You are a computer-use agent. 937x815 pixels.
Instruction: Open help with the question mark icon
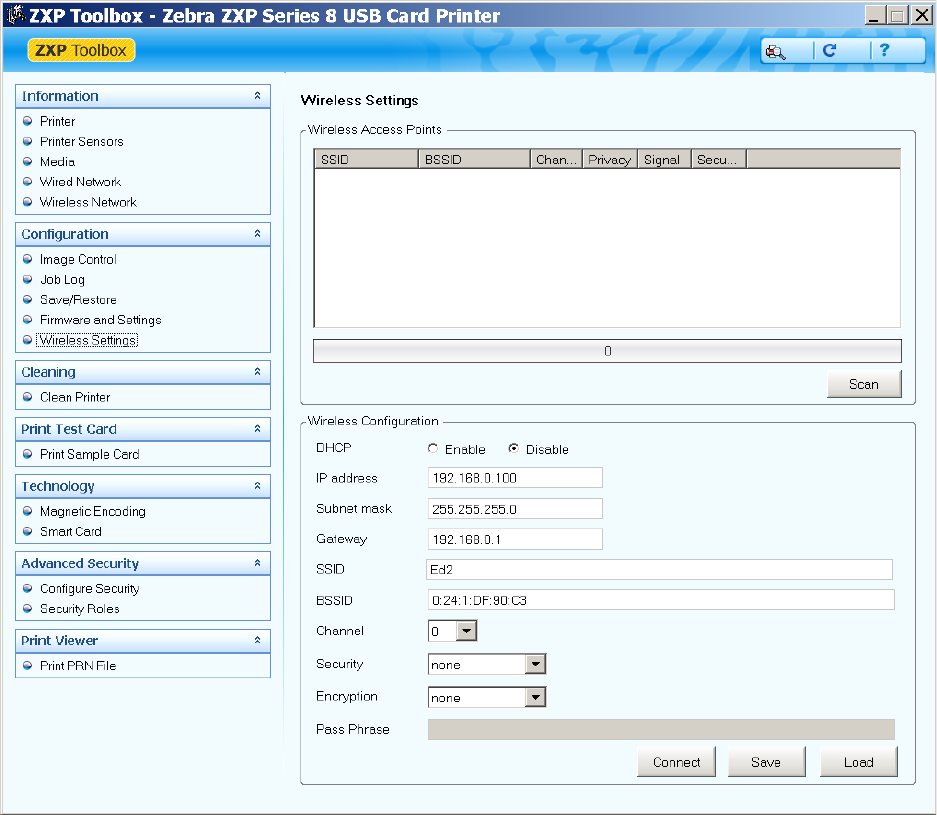884,50
